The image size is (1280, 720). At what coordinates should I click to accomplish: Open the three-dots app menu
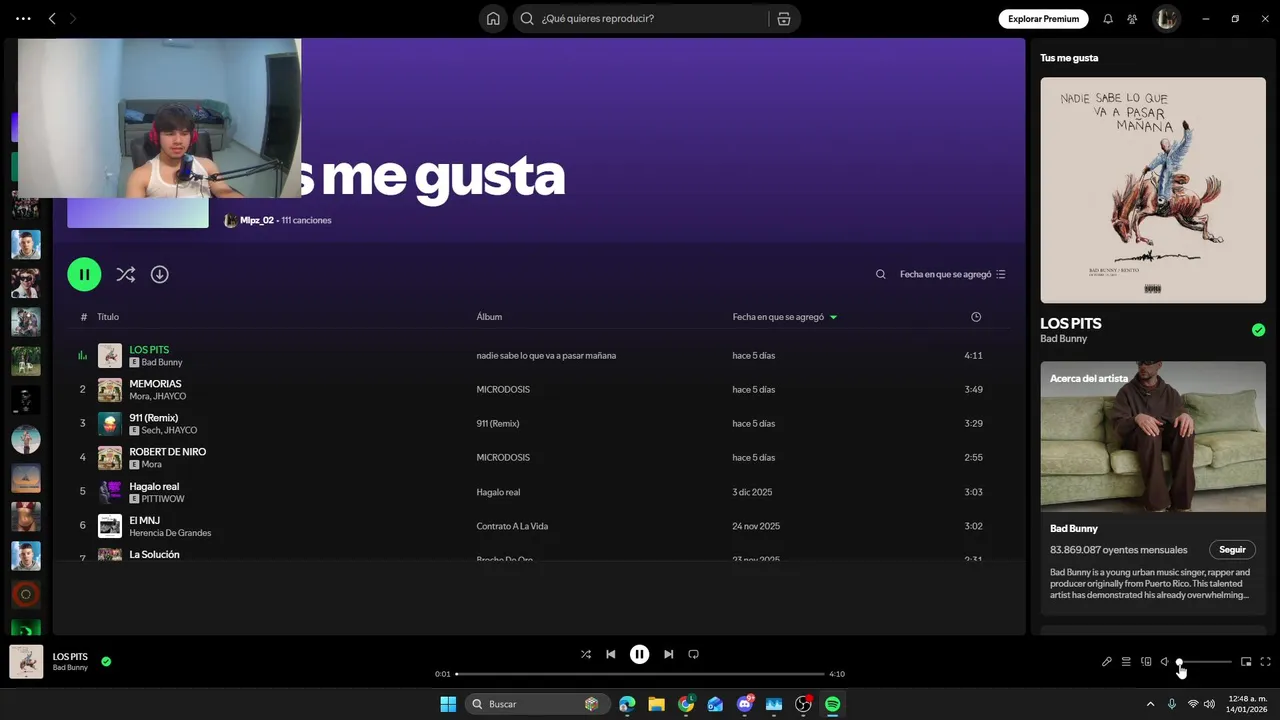pyautogui.click(x=23, y=18)
